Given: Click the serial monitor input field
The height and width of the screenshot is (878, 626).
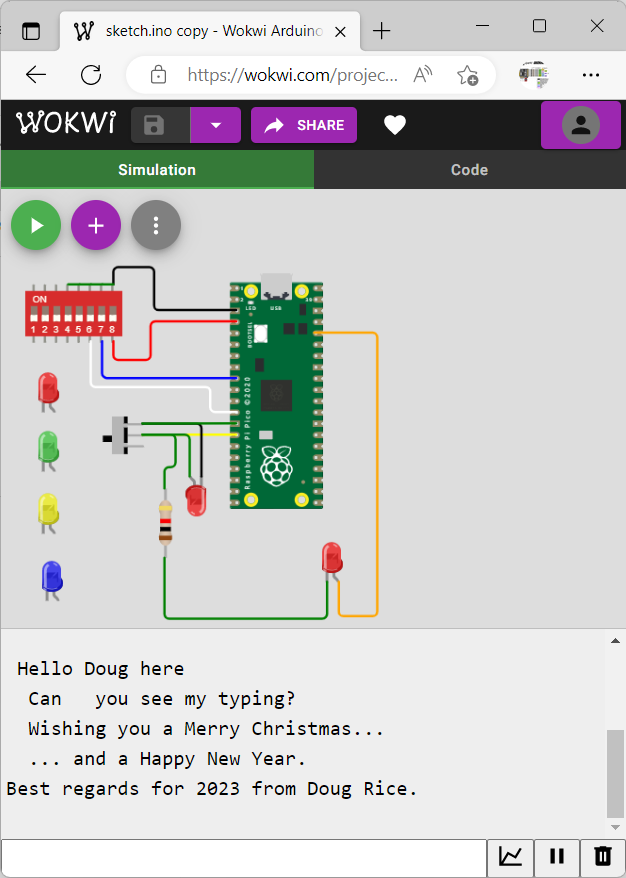Looking at the screenshot, I should (244, 857).
